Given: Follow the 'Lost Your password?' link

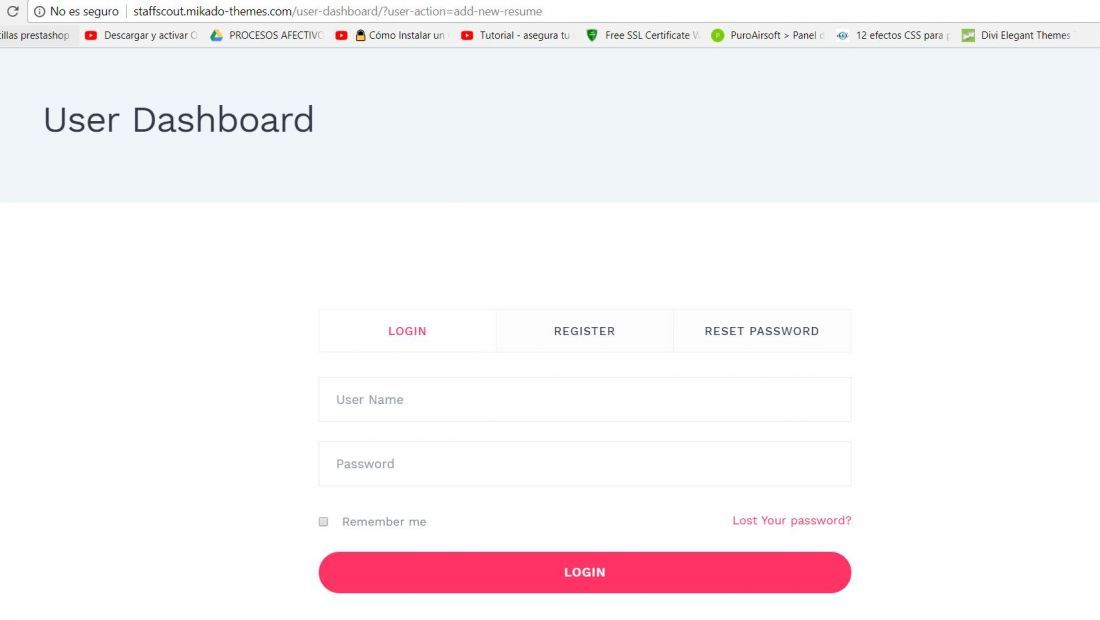Looking at the screenshot, I should coord(792,520).
